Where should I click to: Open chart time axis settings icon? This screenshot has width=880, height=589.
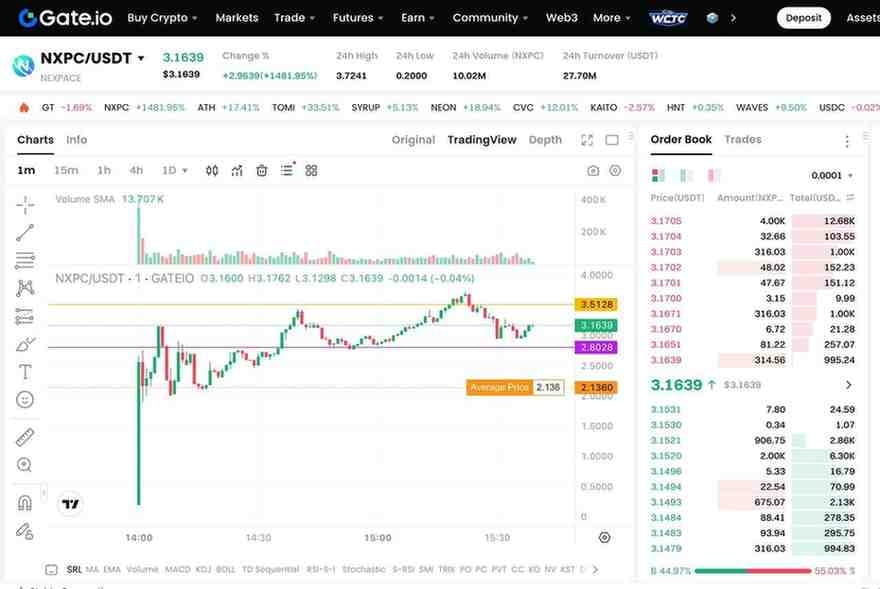tap(604, 537)
